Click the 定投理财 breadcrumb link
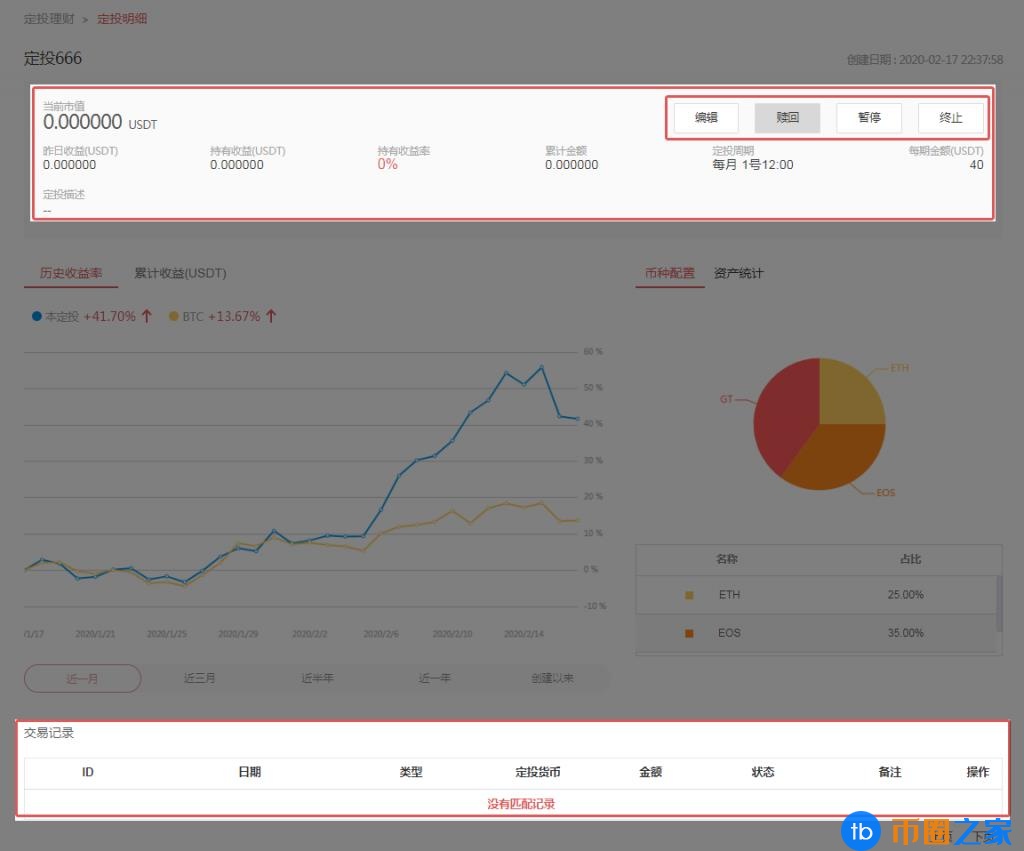Image resolution: width=1024 pixels, height=851 pixels. [x=49, y=19]
